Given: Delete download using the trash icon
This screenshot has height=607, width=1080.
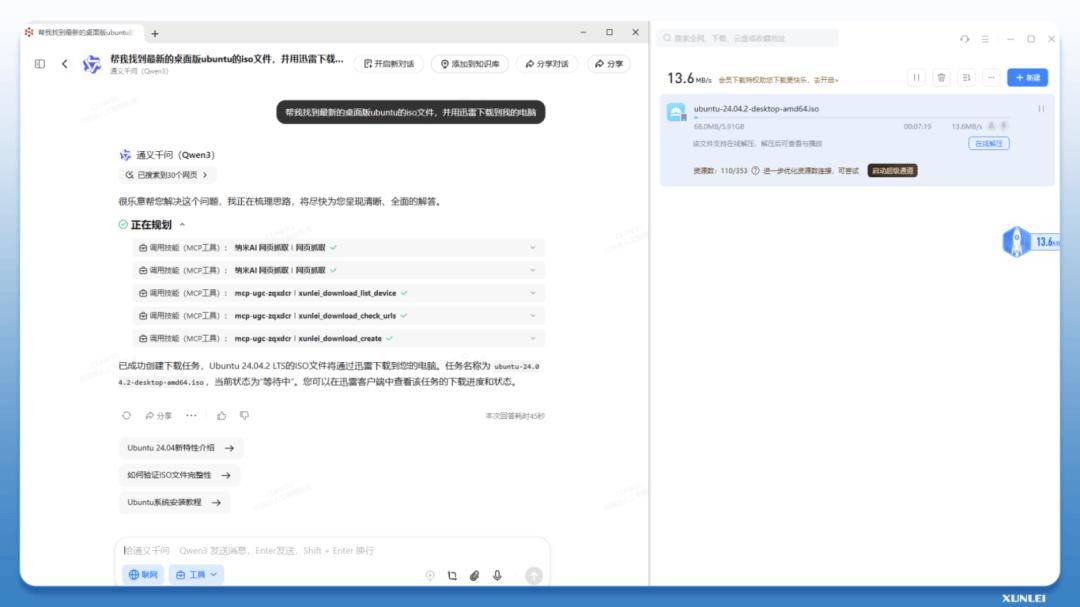Looking at the screenshot, I should pos(941,78).
